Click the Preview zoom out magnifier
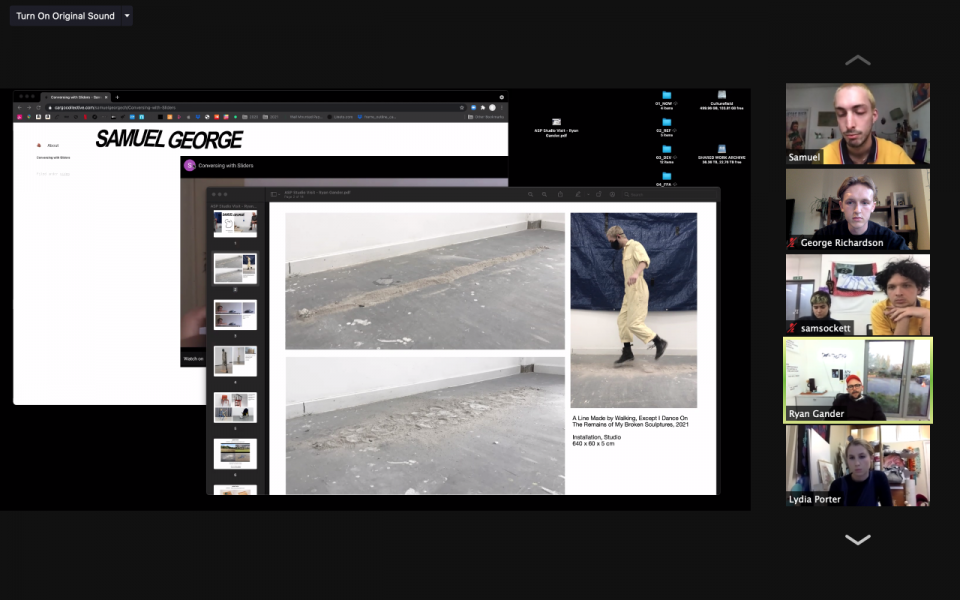This screenshot has width=960, height=600. (x=530, y=195)
